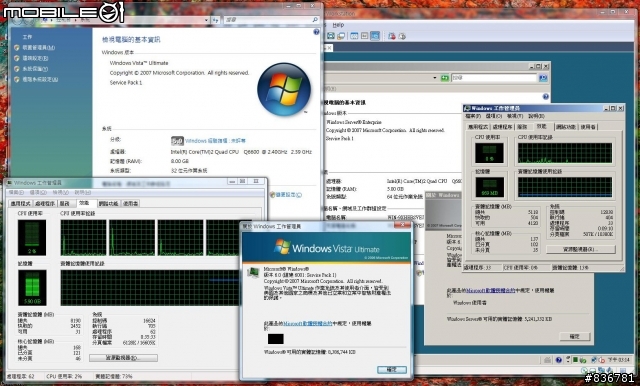Switch to Networking tab in host Task Manager
The height and width of the screenshot is (386, 640).
pos(109,203)
